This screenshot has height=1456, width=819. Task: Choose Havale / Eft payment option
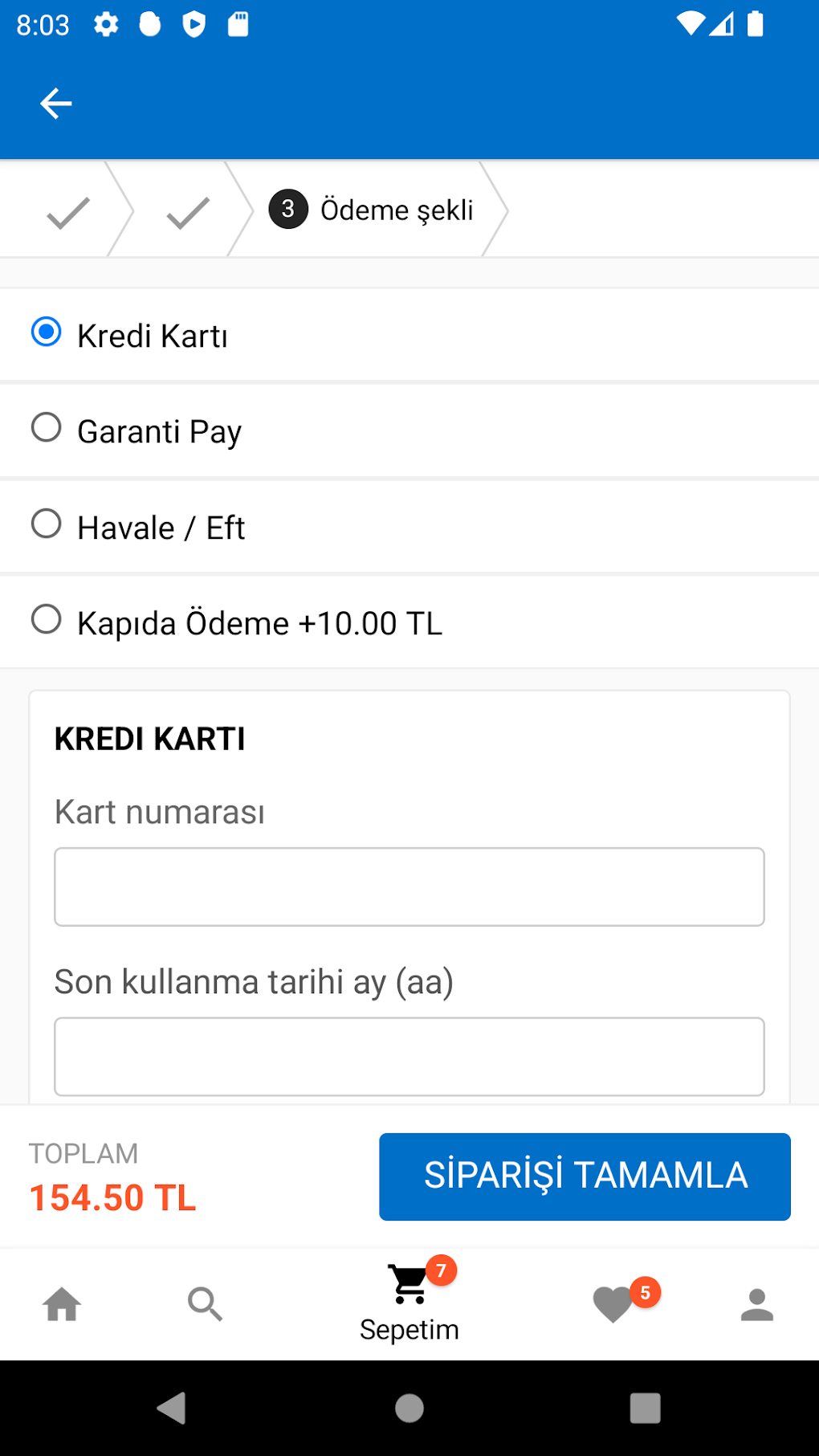point(47,524)
